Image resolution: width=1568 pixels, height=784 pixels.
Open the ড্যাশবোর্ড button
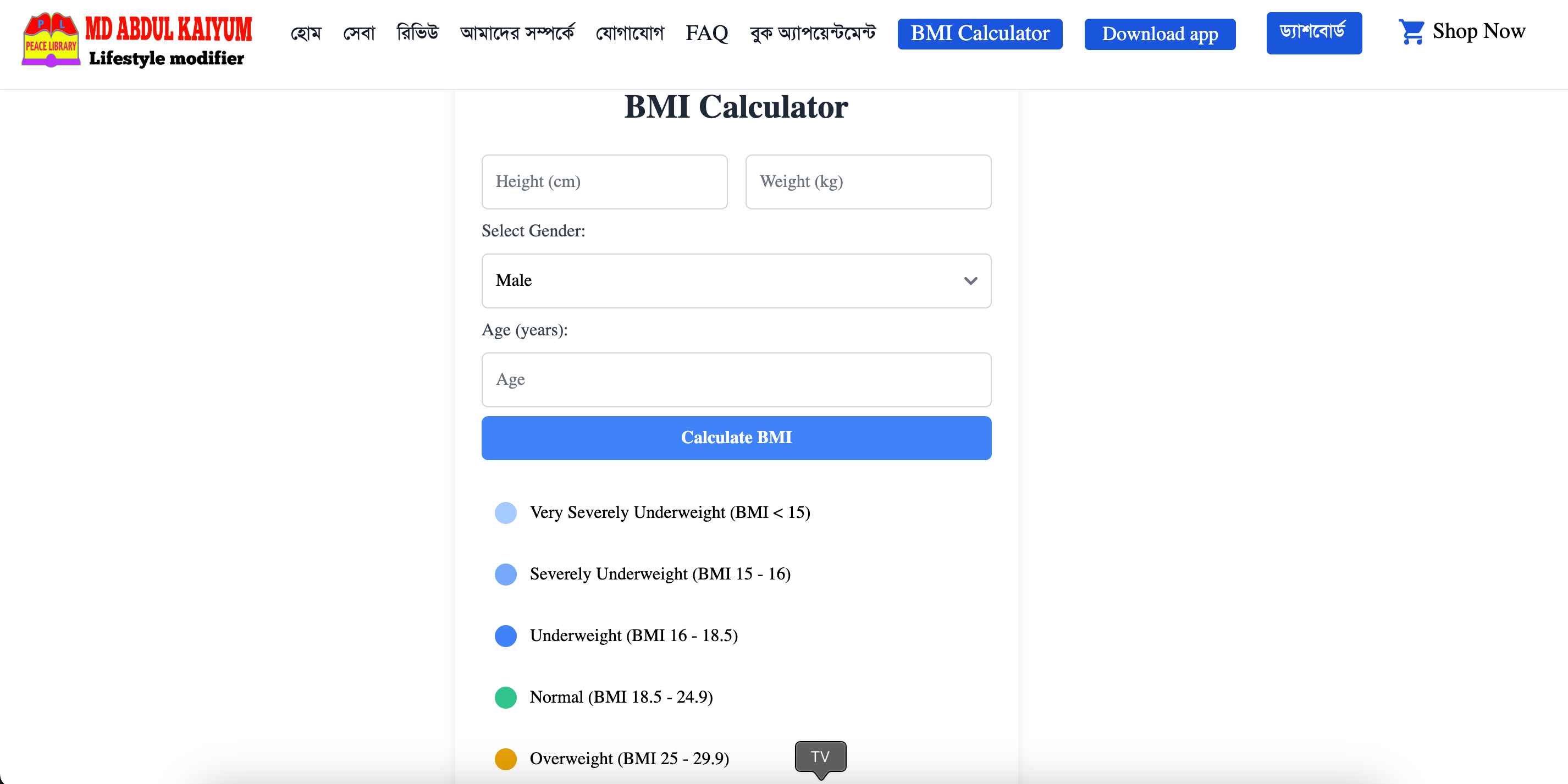tap(1313, 33)
